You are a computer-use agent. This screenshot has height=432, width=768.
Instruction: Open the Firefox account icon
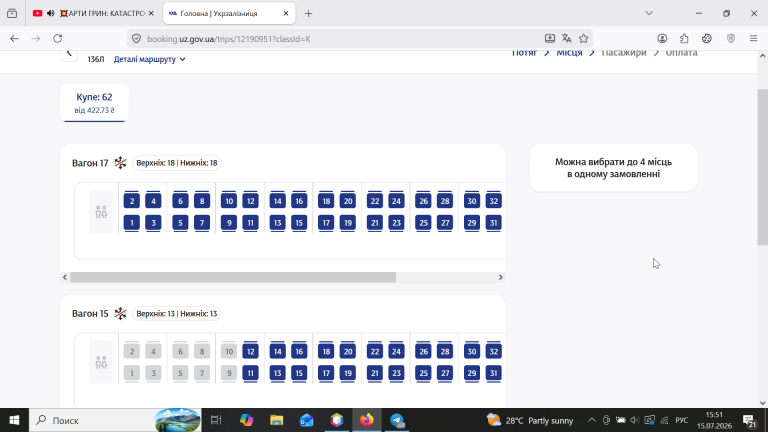[662, 39]
